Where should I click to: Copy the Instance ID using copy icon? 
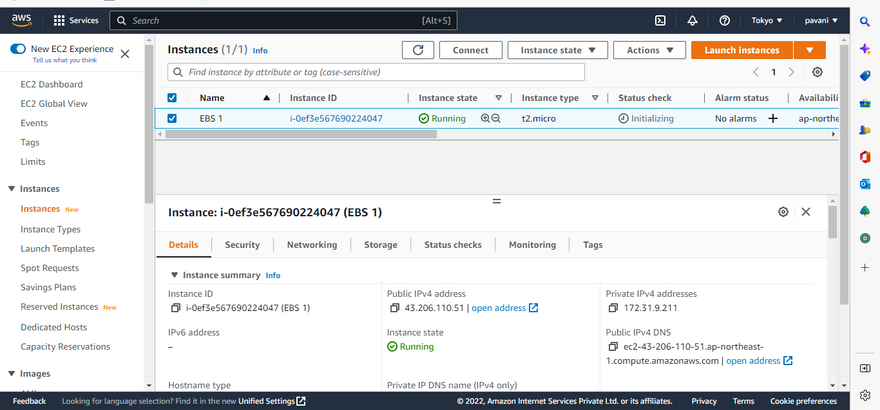click(176, 308)
